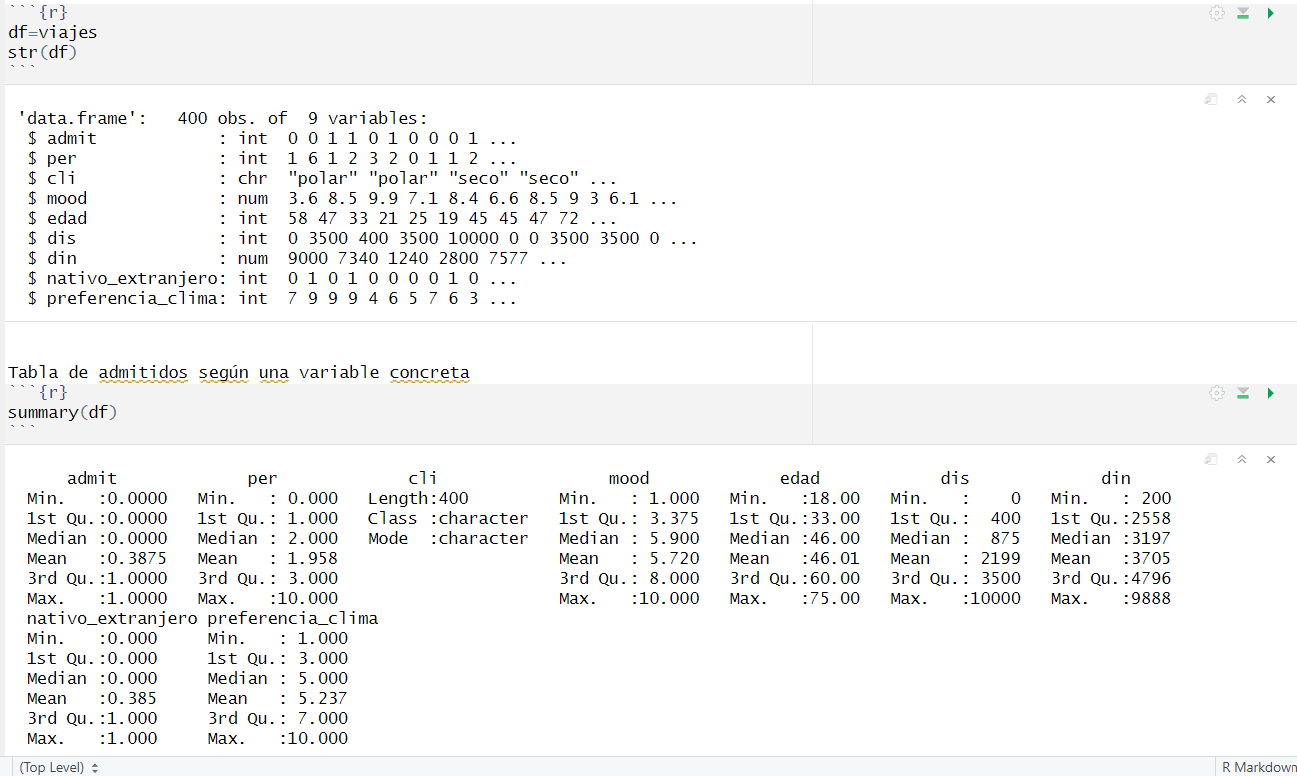Click the 'Max. :9888' value under din
Screen dimensions: 1297x776
pyautogui.click(x=1111, y=598)
